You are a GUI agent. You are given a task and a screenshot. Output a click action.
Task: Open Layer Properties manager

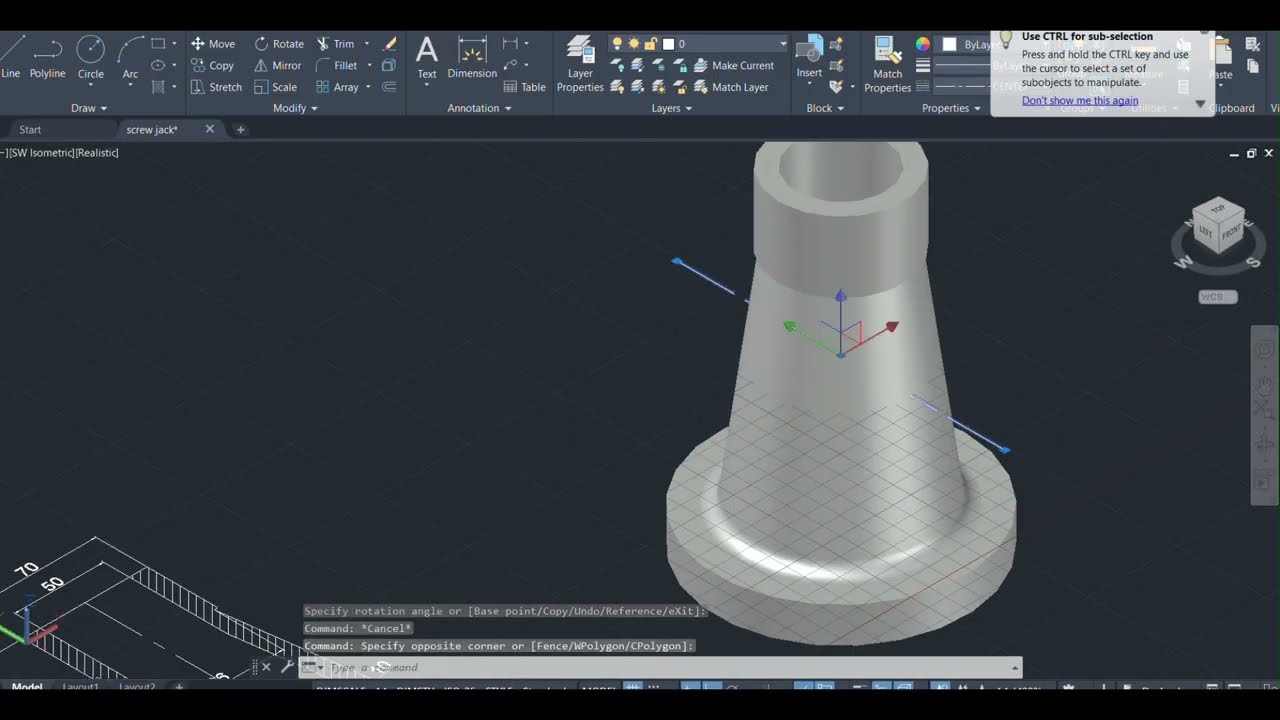(580, 64)
